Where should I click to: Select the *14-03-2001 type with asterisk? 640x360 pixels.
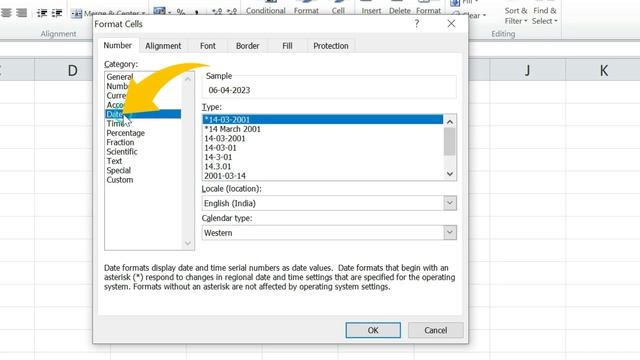(323, 119)
